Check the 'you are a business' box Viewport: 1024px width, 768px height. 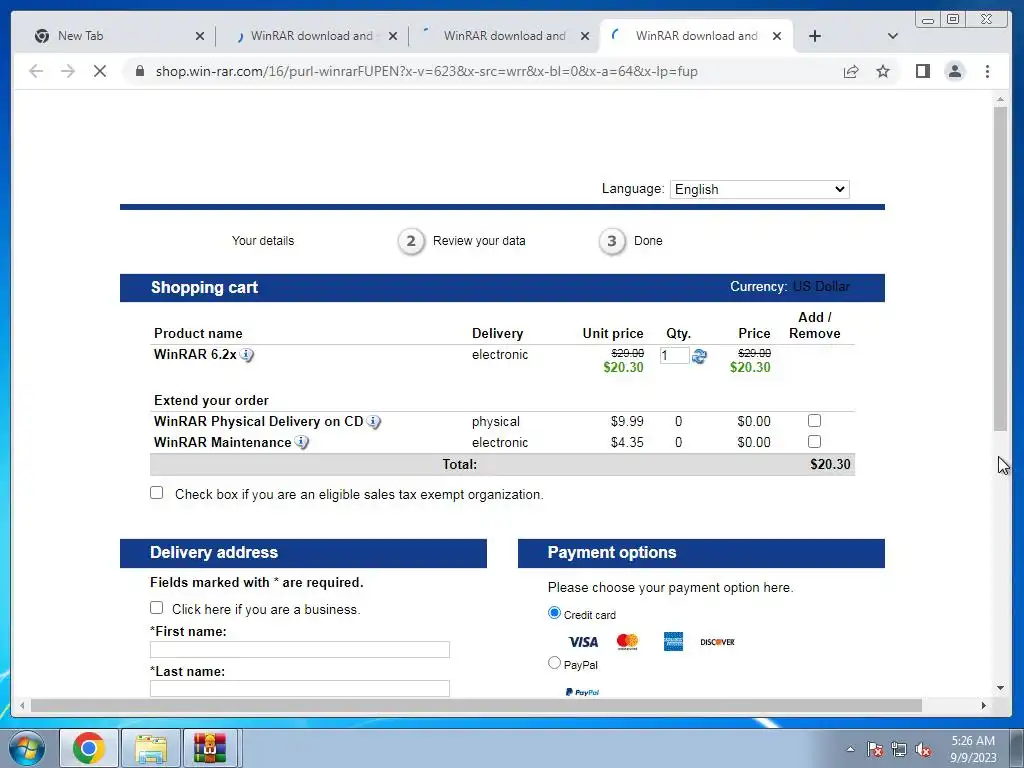(x=157, y=607)
